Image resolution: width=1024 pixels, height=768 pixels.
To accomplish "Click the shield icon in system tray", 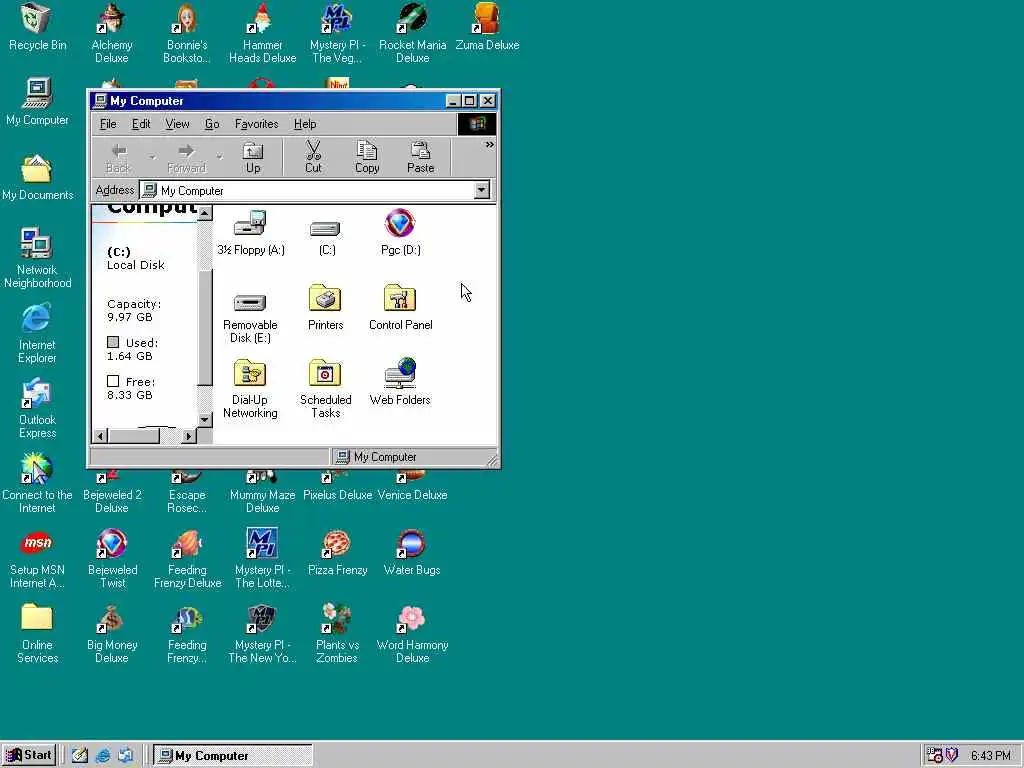I will coord(952,756).
